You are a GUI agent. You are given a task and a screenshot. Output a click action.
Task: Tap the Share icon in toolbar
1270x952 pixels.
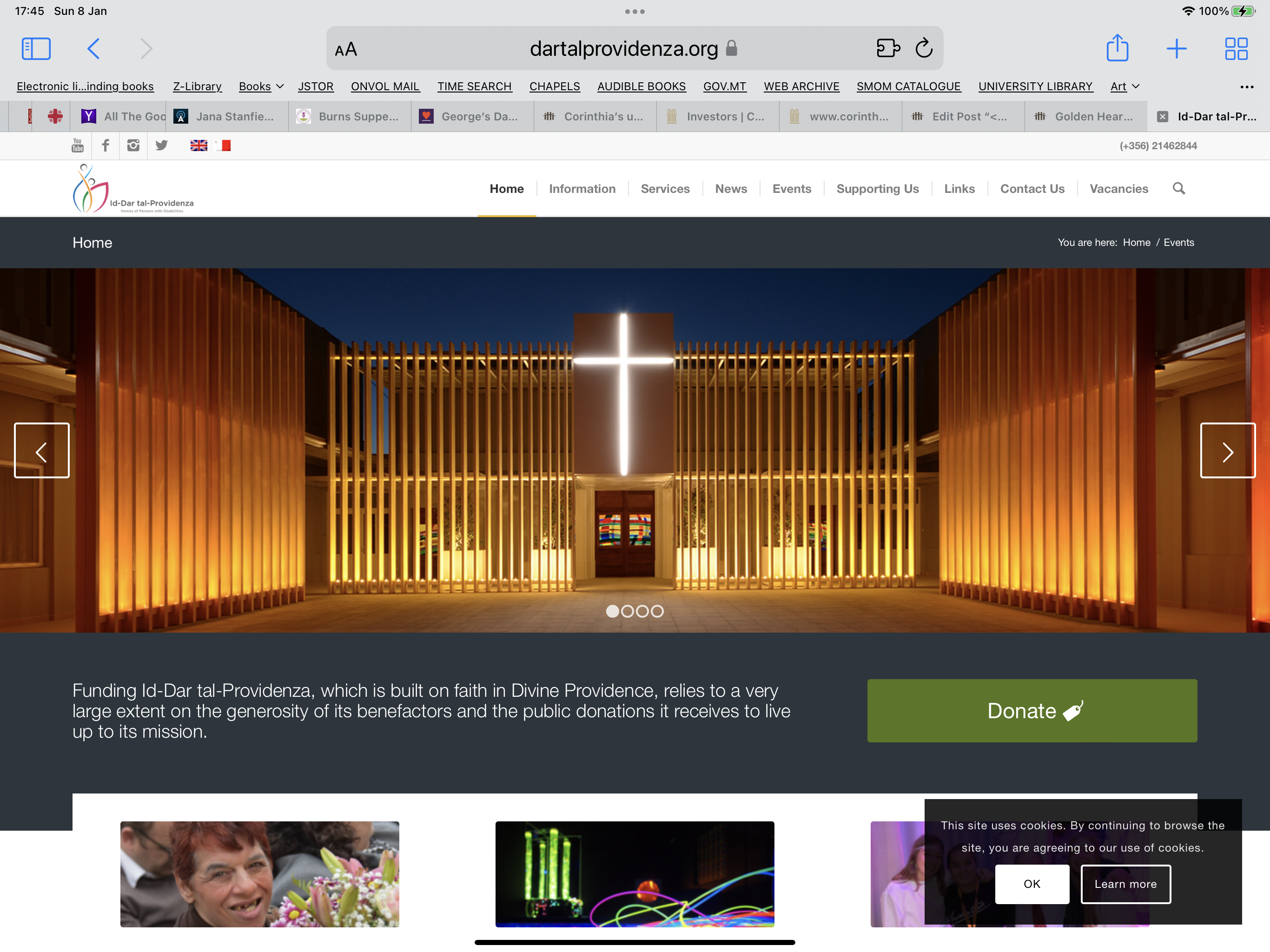(x=1117, y=48)
